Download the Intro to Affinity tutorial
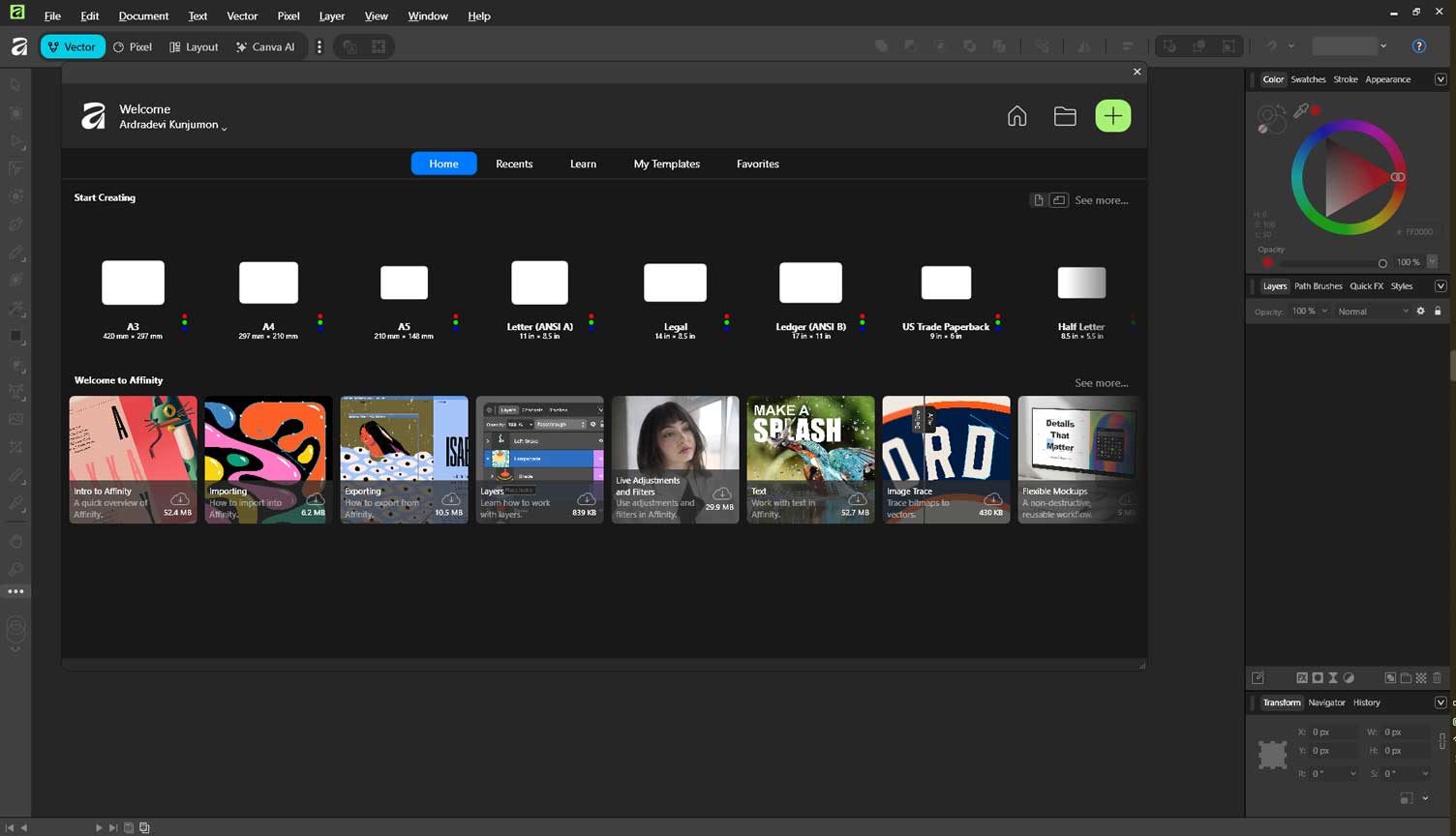The width and height of the screenshot is (1456, 836). point(179,499)
